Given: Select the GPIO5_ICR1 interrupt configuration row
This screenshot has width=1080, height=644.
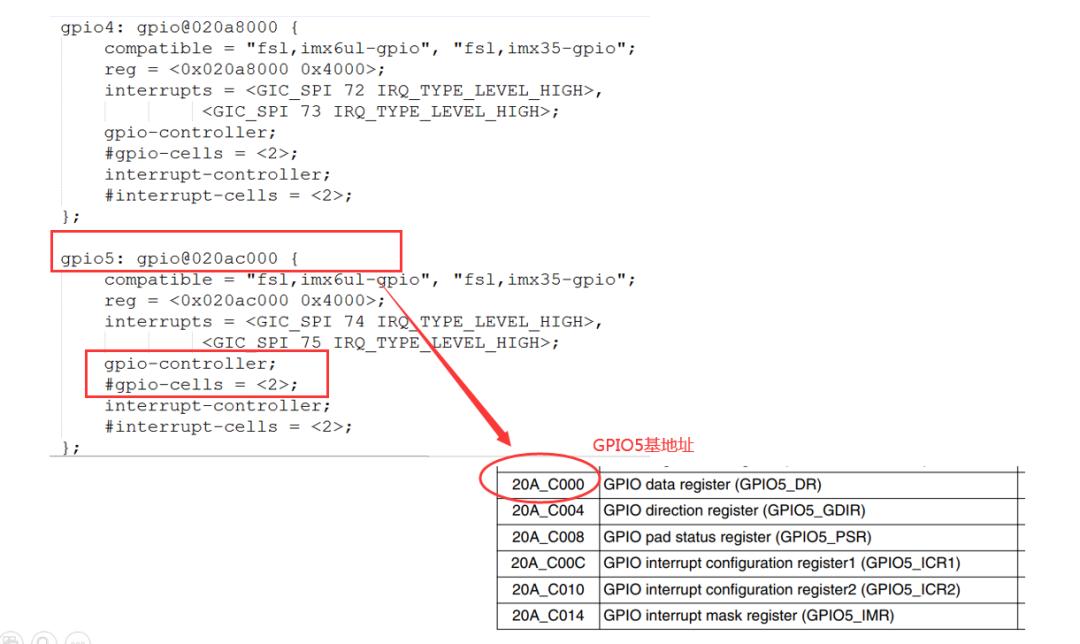Looking at the screenshot, I should [761, 563].
